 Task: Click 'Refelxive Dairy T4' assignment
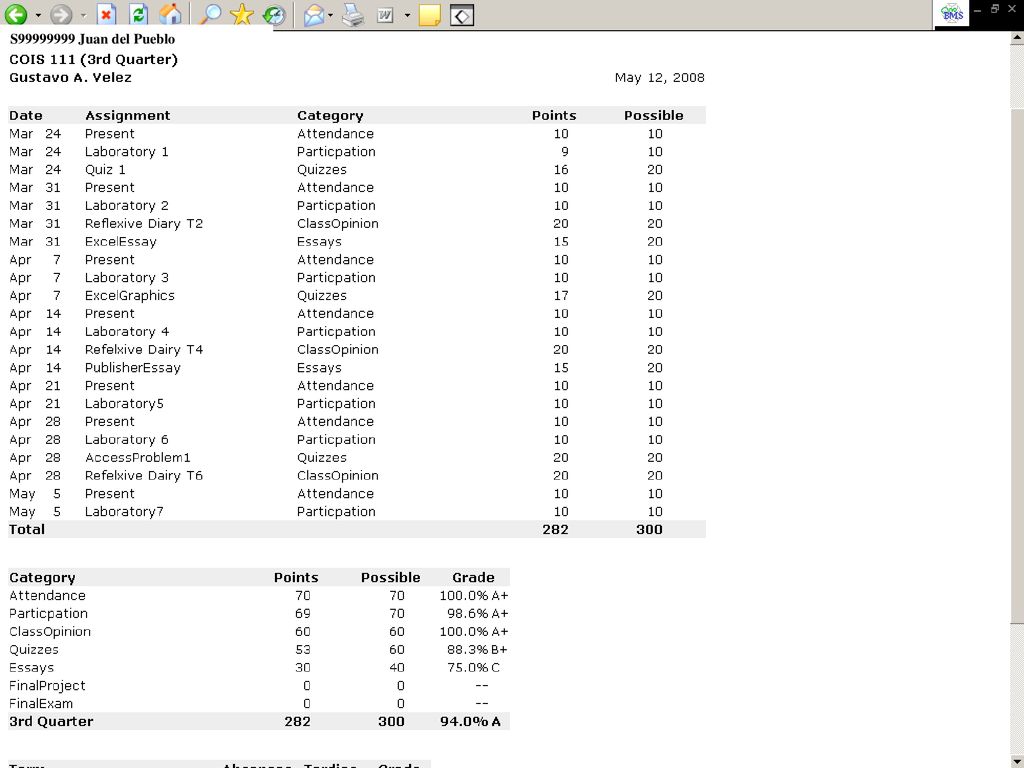pyautogui.click(x=144, y=349)
